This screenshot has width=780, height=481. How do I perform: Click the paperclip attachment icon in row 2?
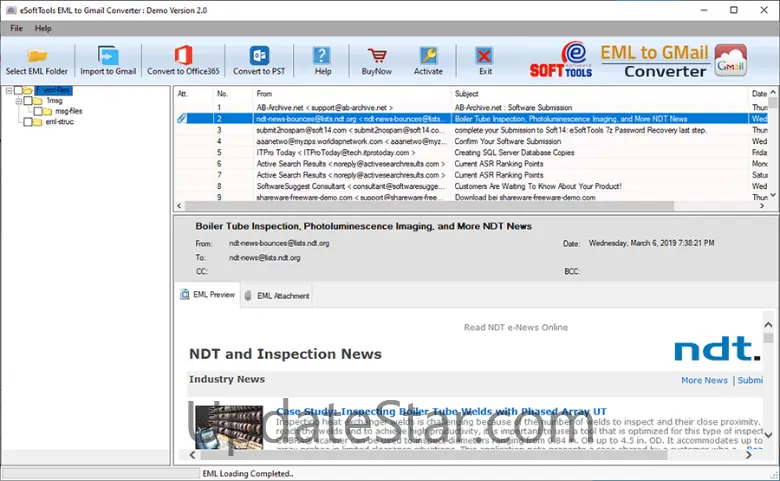[182, 118]
